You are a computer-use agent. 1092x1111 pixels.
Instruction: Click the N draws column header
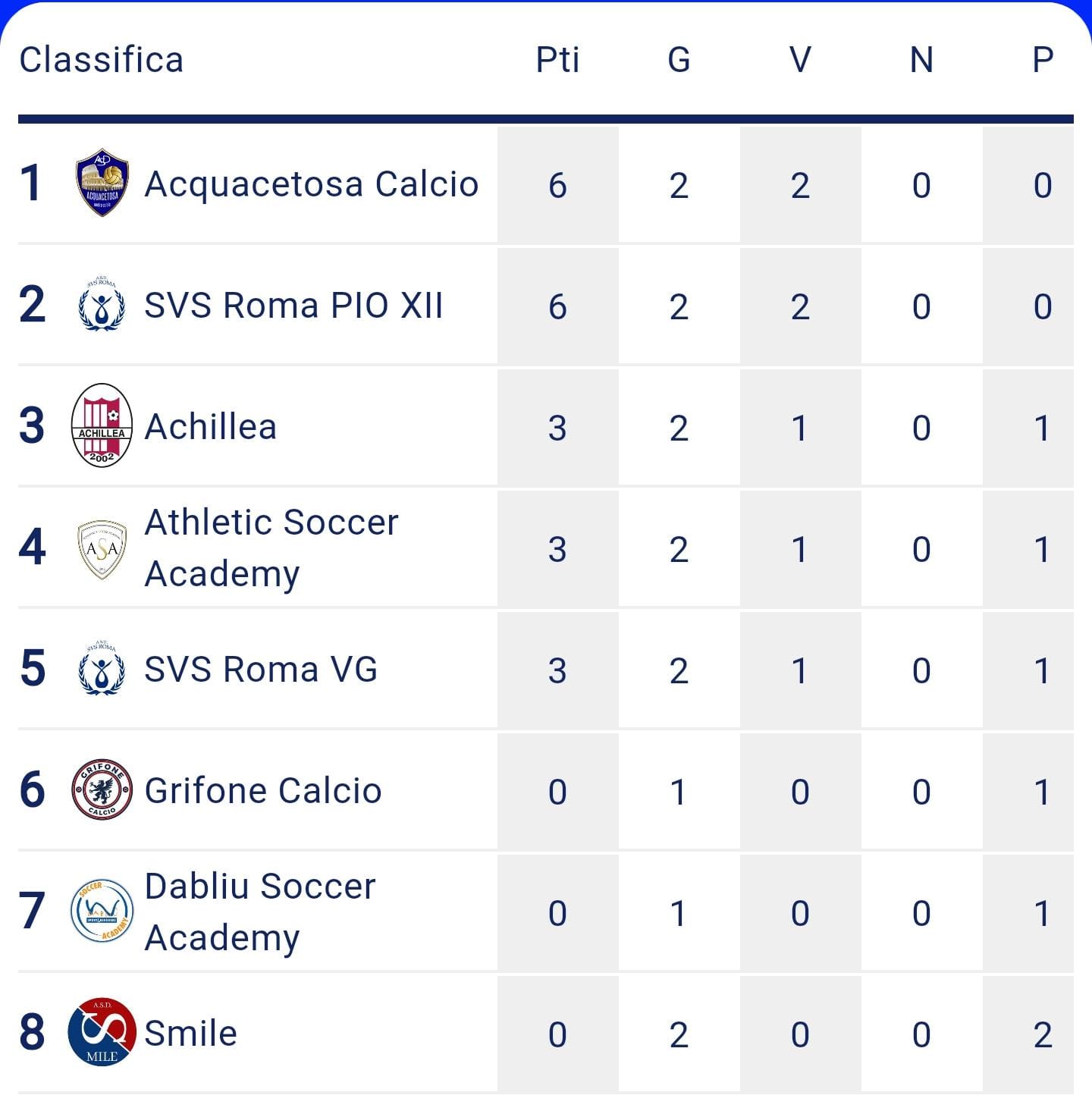(921, 60)
